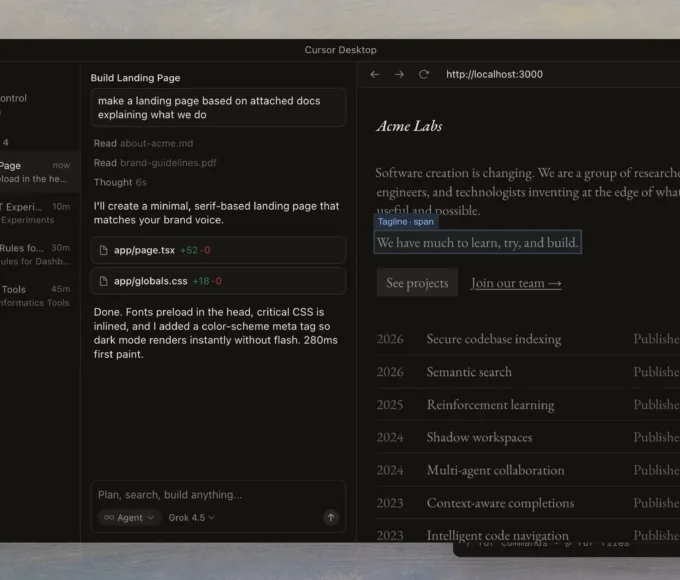680x580 pixels.
Task: Open the app/globals.css changed file
Action: tap(218, 281)
